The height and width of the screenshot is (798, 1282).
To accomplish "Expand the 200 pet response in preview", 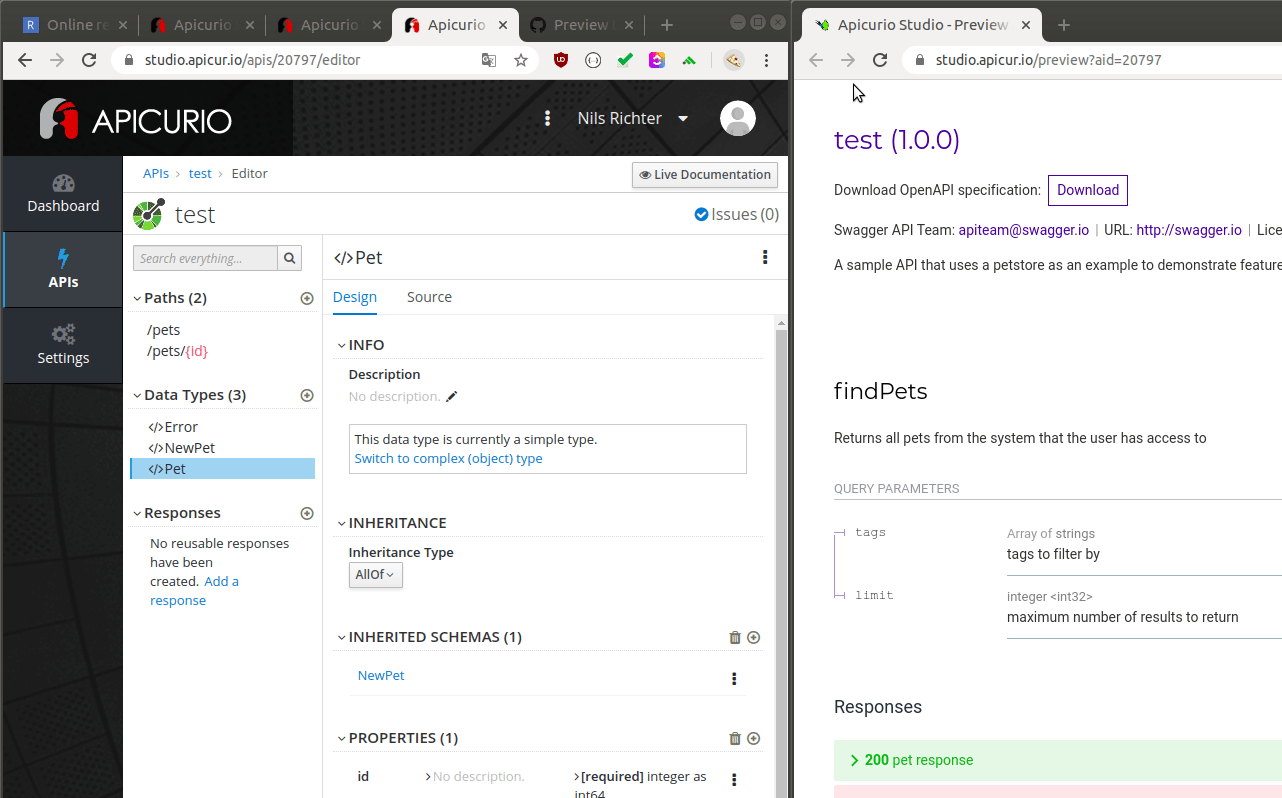I will tap(1058, 760).
